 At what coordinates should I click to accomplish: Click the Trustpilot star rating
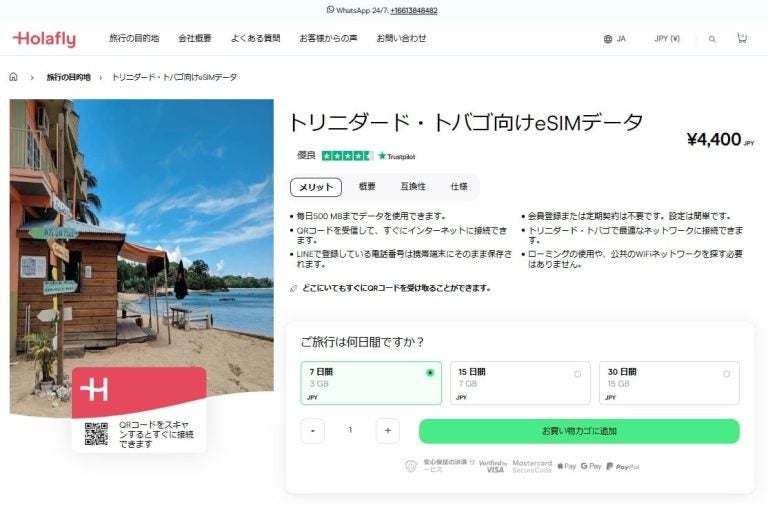[x=347, y=156]
